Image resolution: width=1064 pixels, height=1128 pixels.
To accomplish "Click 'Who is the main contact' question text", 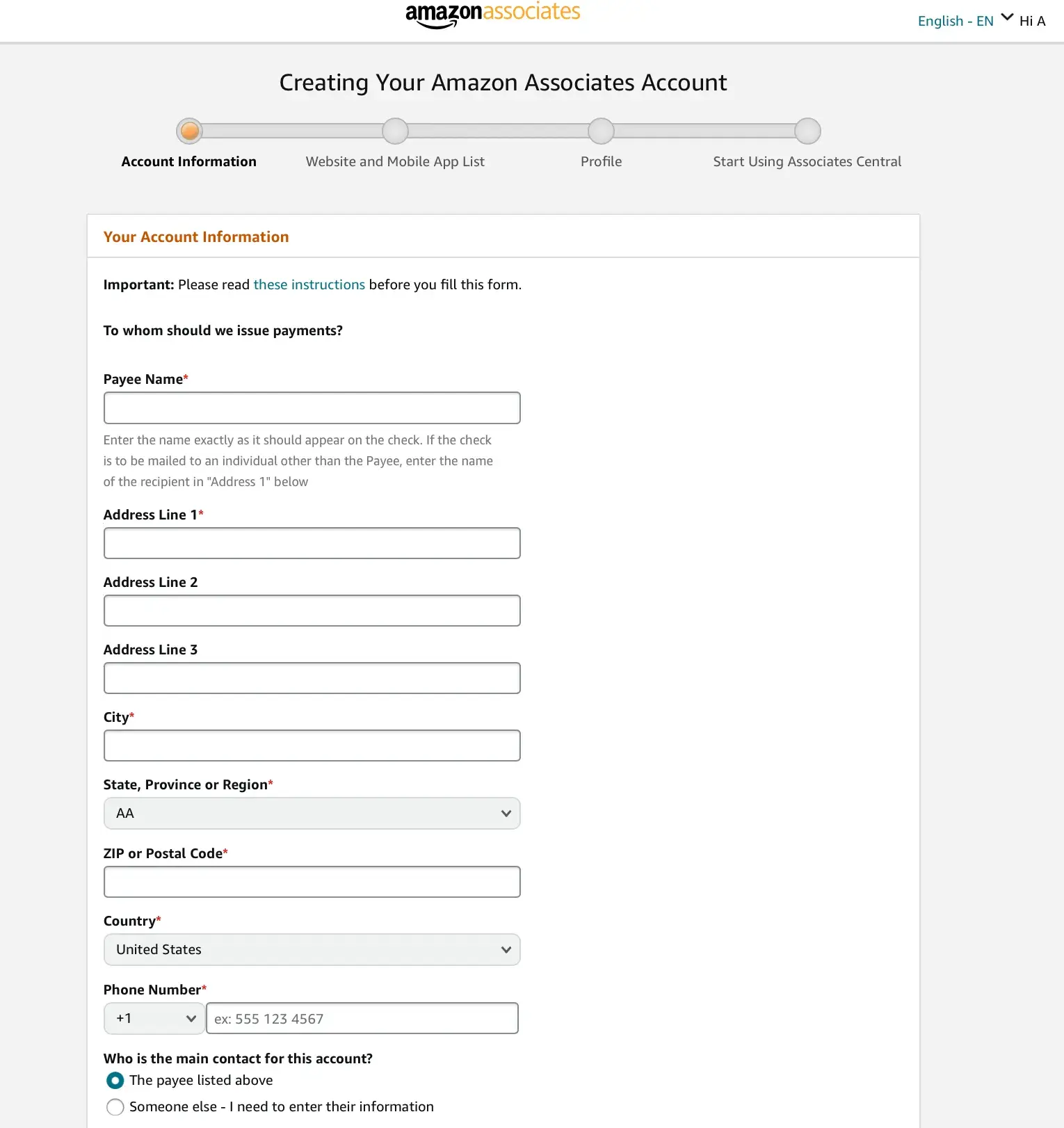I will tap(238, 1058).
